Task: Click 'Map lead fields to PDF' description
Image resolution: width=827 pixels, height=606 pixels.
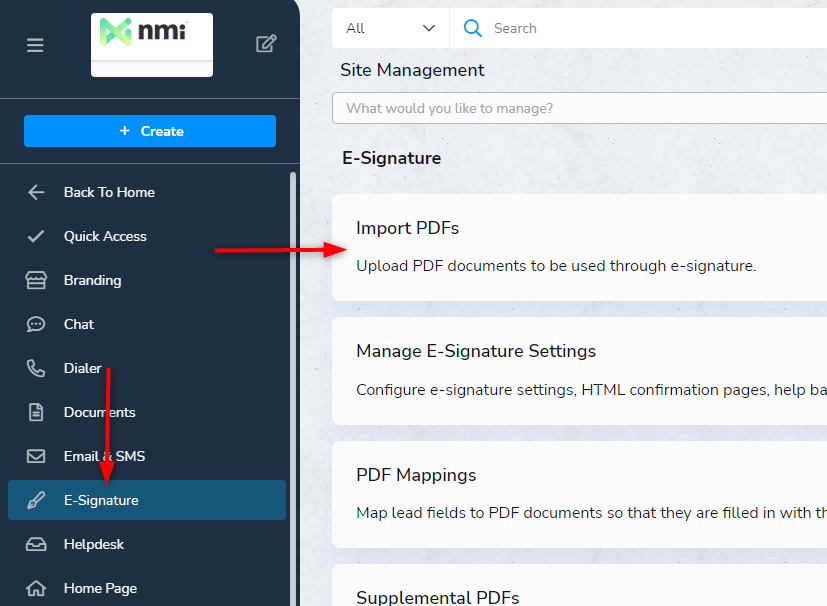Action: tap(591, 513)
